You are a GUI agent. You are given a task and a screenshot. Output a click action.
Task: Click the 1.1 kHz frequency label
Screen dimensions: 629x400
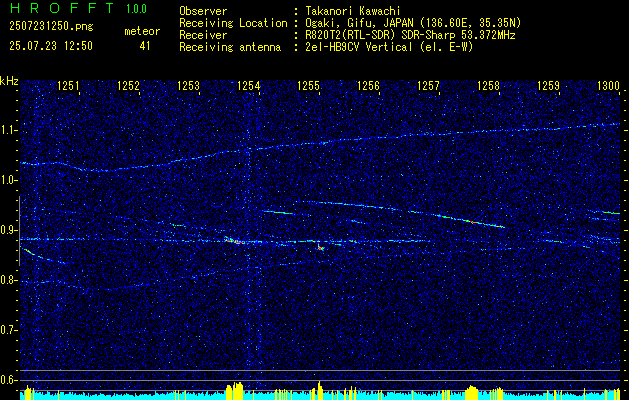pos(9,130)
